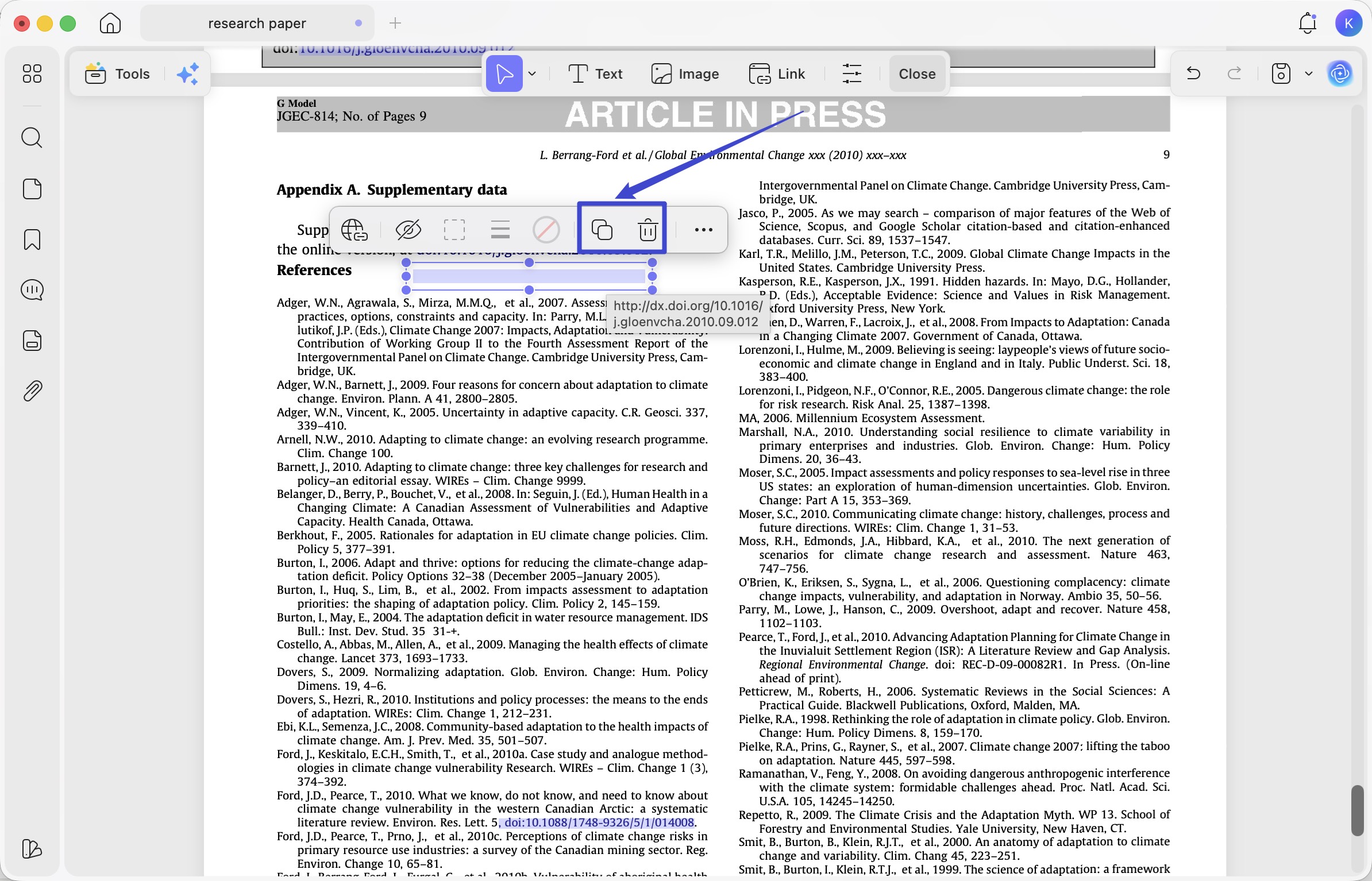Viewport: 1372px width, 881px height.
Task: Open the attachments paperclip panel
Action: point(32,391)
